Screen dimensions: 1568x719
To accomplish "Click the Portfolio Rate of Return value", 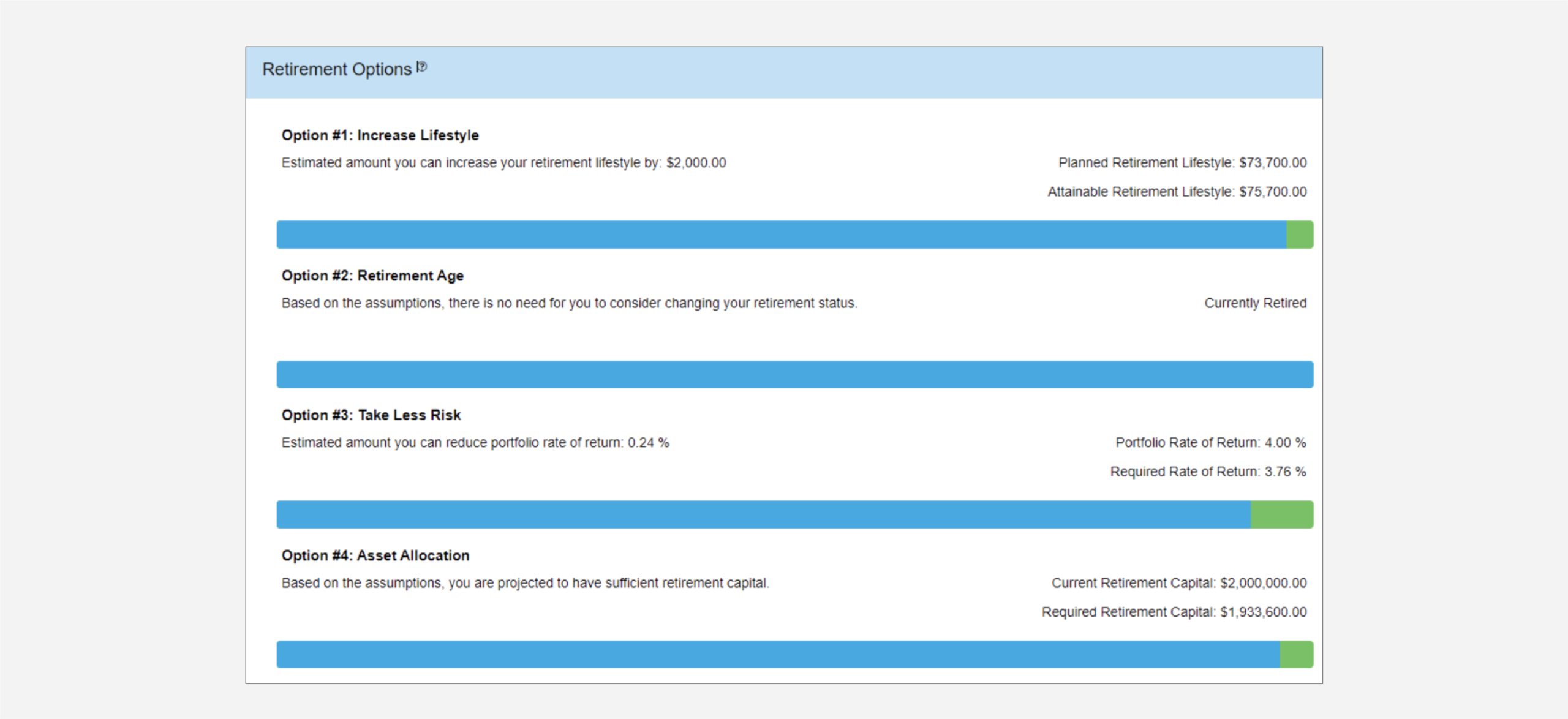I will 1284,443.
